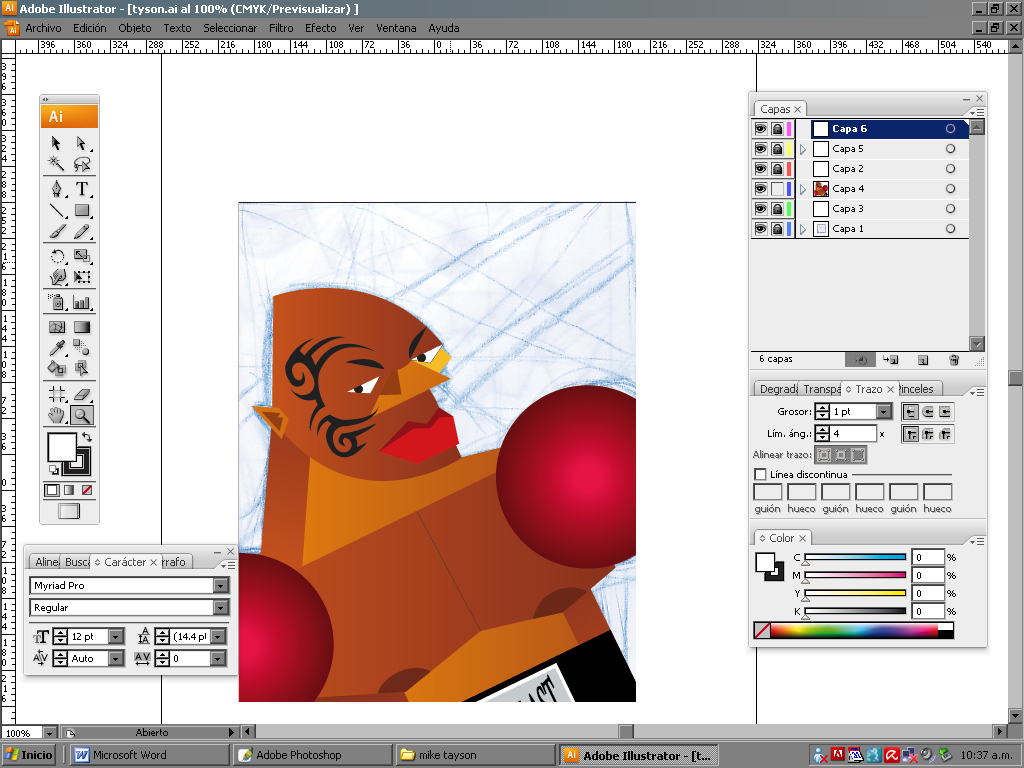Image resolution: width=1024 pixels, height=768 pixels.
Task: Toggle visibility of Capa 5
Action: click(x=760, y=149)
